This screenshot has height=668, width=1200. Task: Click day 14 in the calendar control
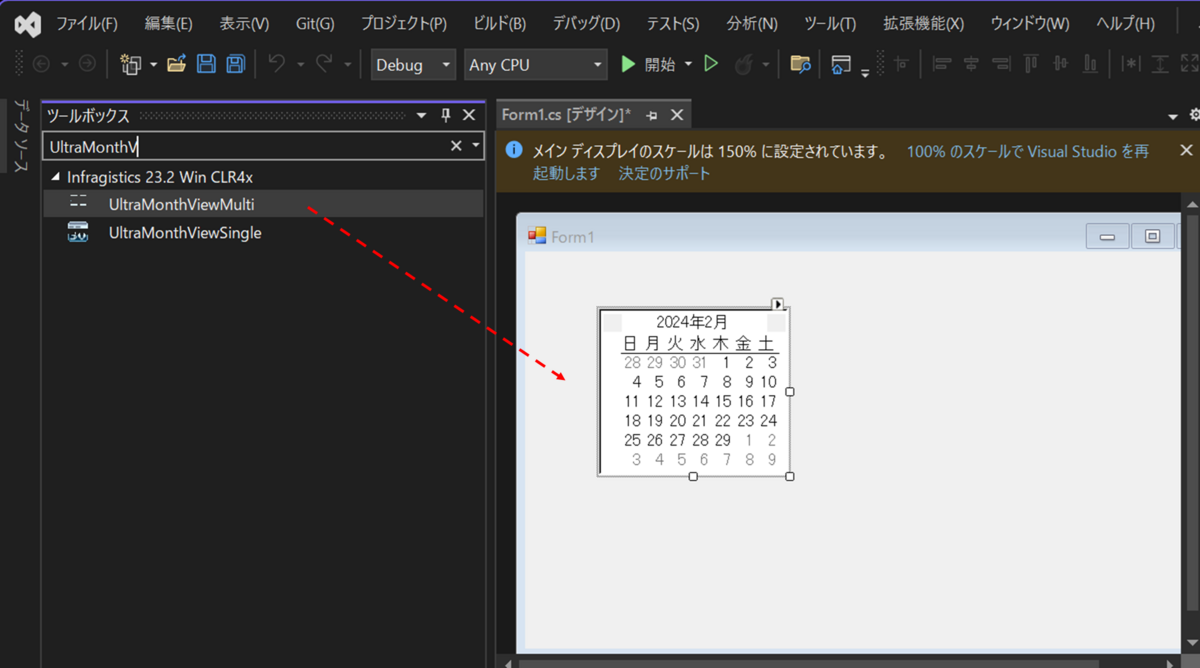[701, 401]
